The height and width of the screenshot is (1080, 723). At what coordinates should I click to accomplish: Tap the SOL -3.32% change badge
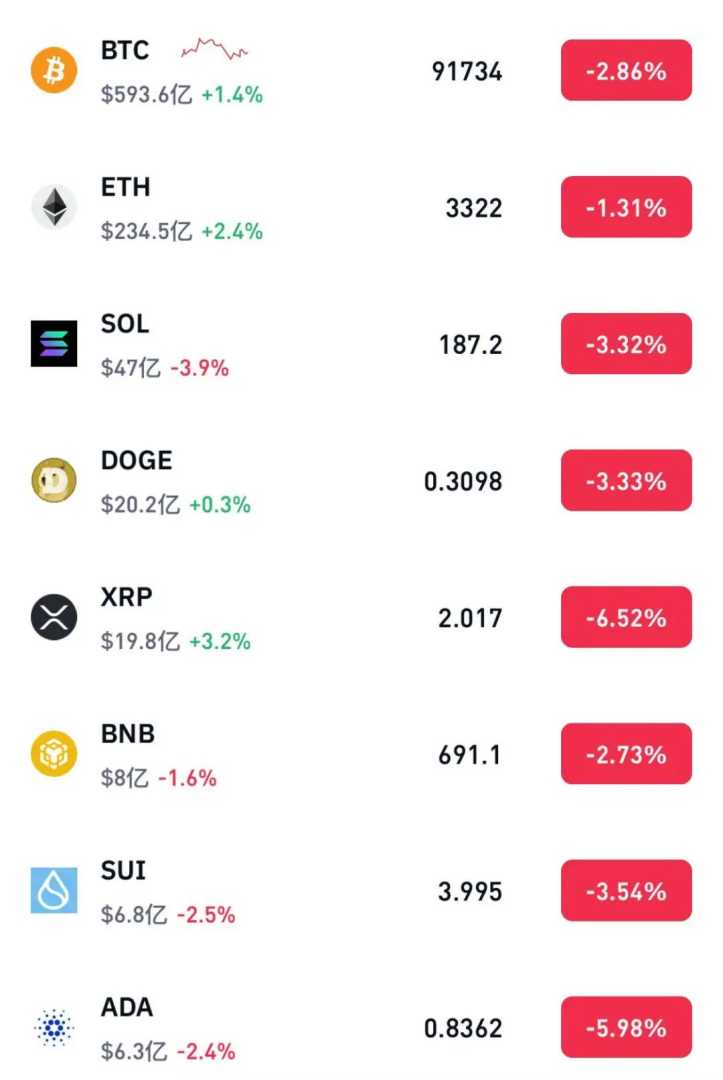point(626,344)
